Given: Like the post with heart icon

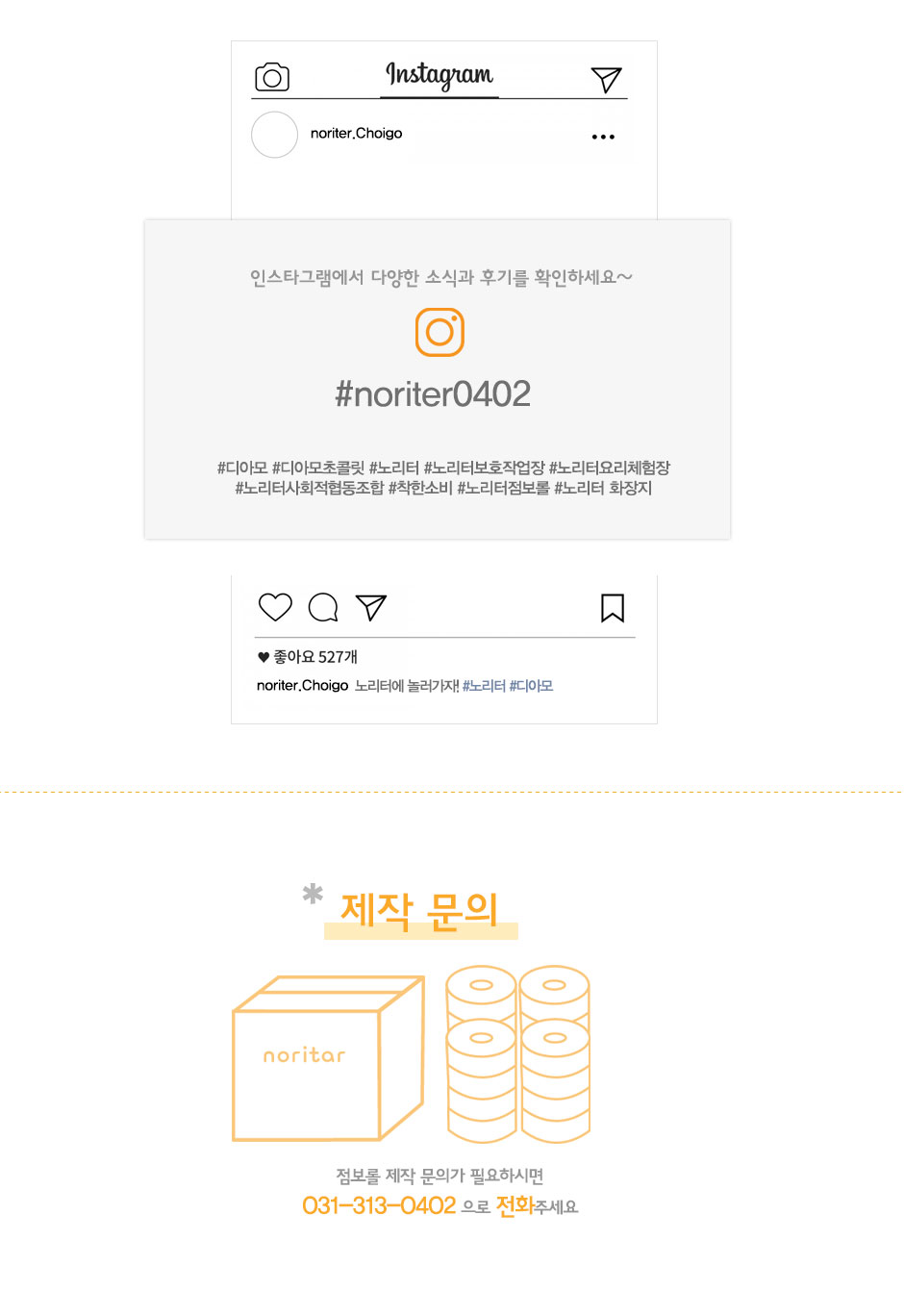Looking at the screenshot, I should click(275, 607).
